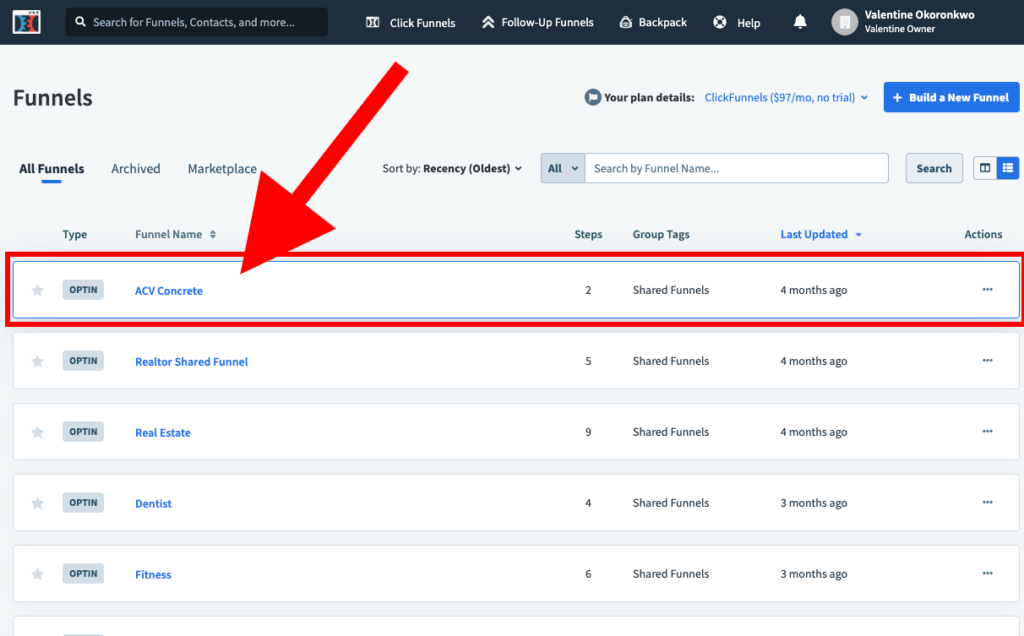Image resolution: width=1024 pixels, height=636 pixels.
Task: Star the Realtor Shared Funnel
Action: coord(37,361)
